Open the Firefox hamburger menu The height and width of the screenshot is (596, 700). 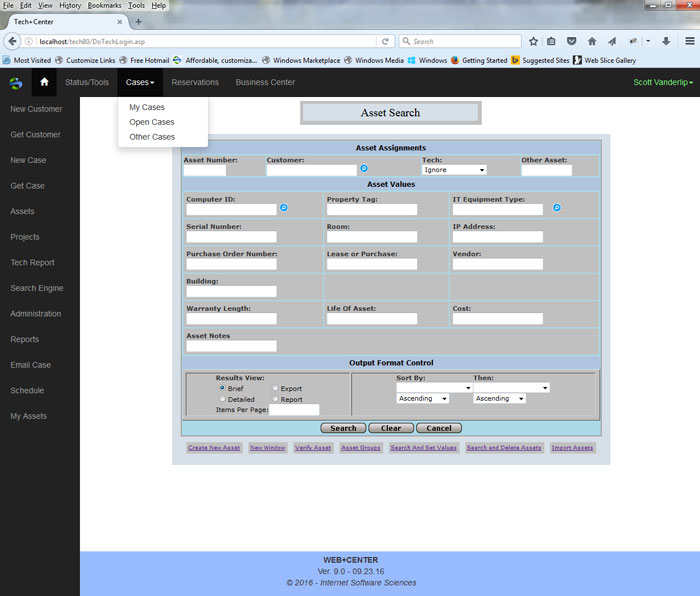click(x=690, y=41)
